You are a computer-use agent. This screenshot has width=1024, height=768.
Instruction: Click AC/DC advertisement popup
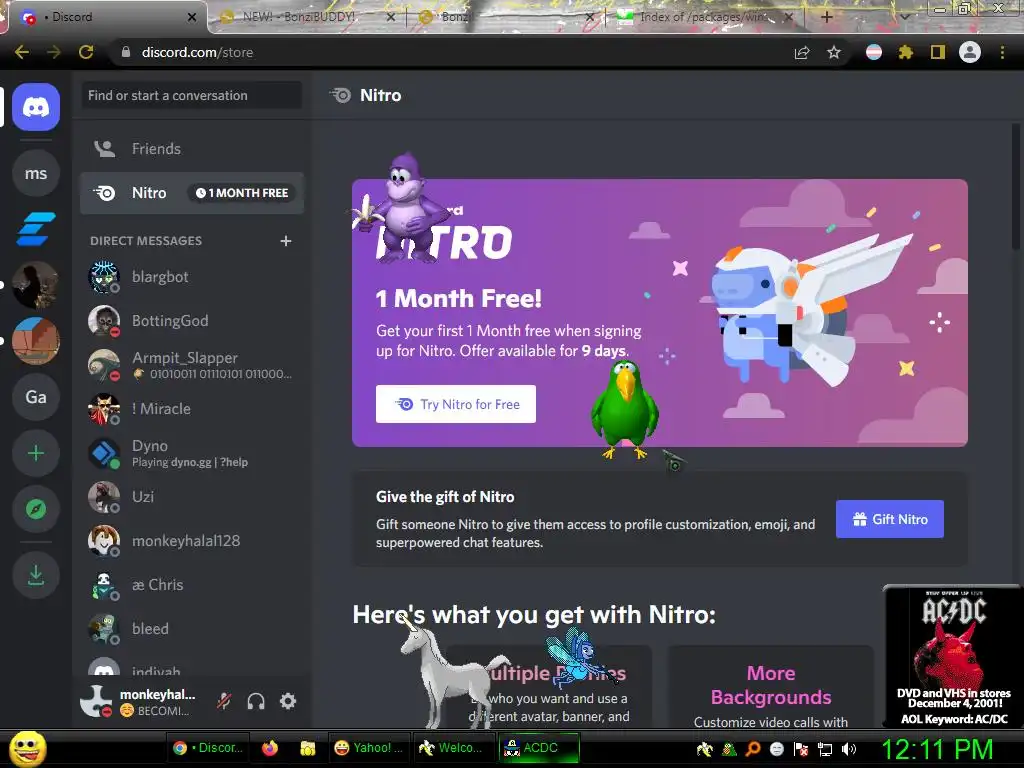[953, 656]
